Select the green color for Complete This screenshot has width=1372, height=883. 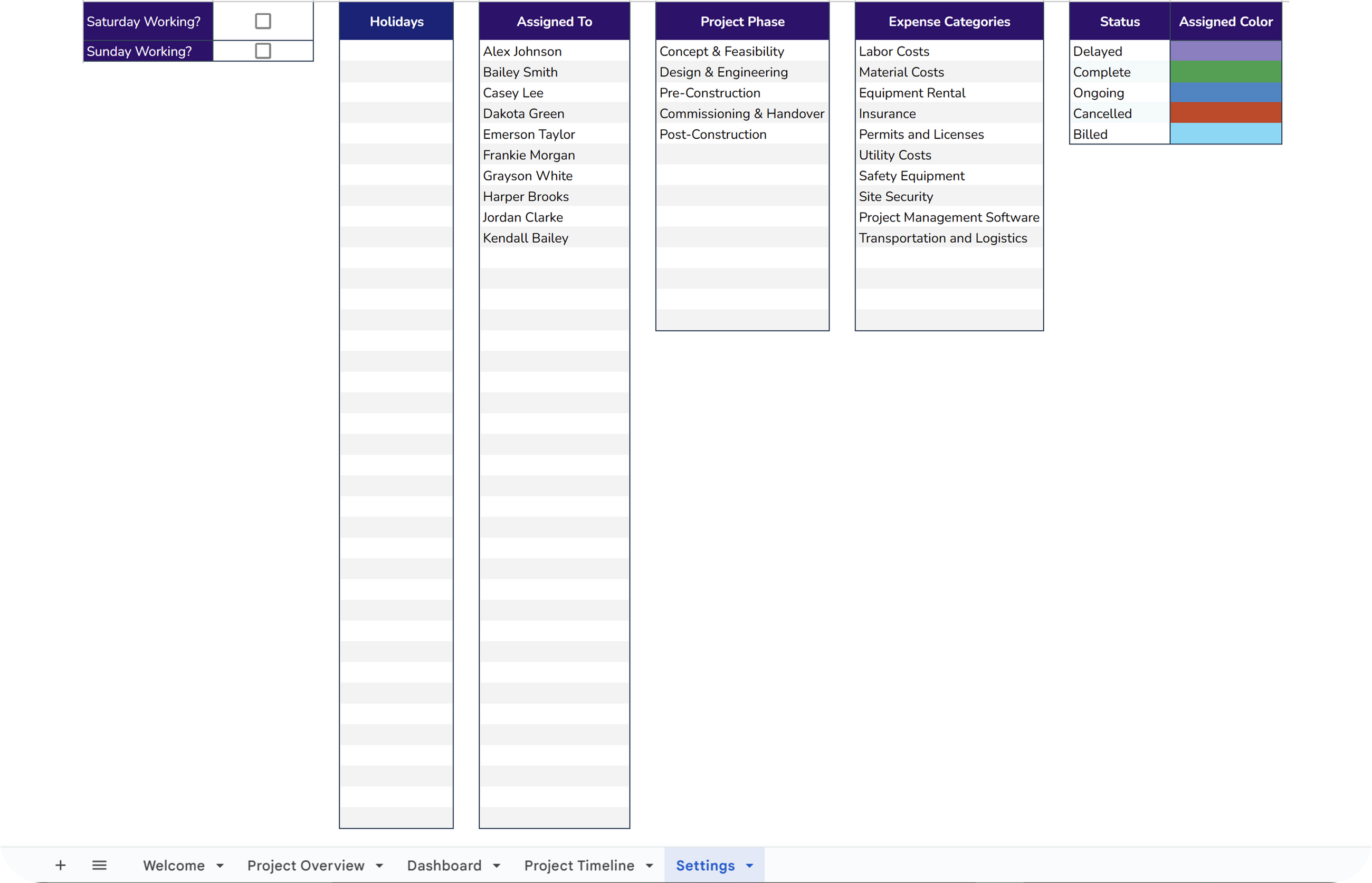point(1226,72)
